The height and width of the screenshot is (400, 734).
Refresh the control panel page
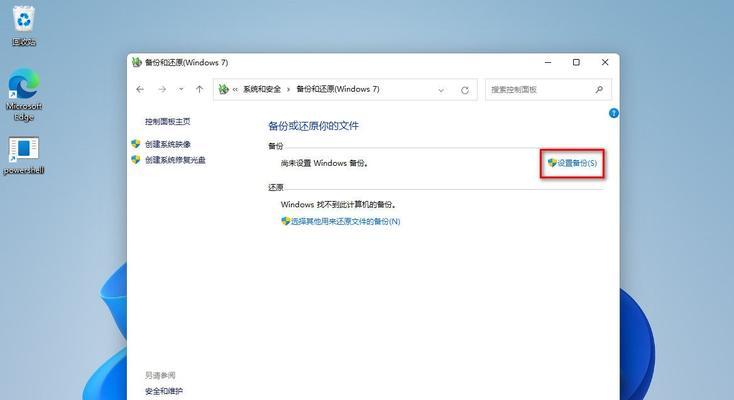point(465,90)
